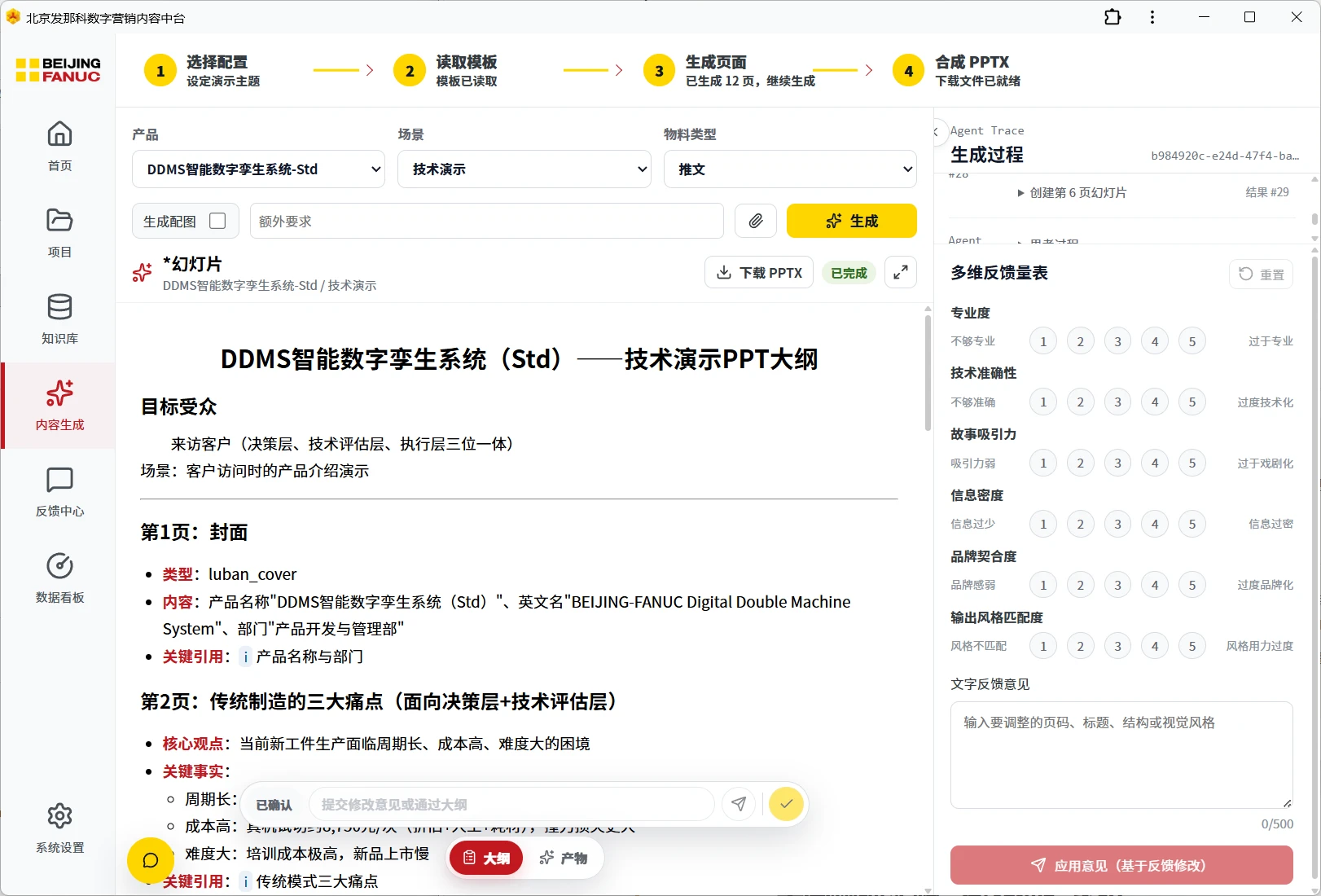1321x896 pixels.
Task: Rate 技术准确性 as 2
Action: tap(1081, 402)
